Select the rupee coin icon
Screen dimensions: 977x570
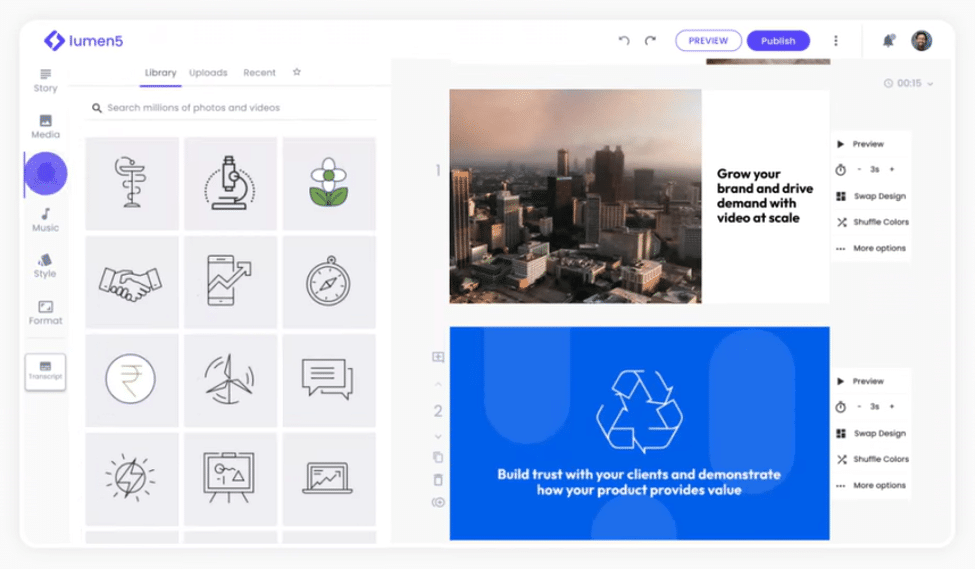[132, 381]
